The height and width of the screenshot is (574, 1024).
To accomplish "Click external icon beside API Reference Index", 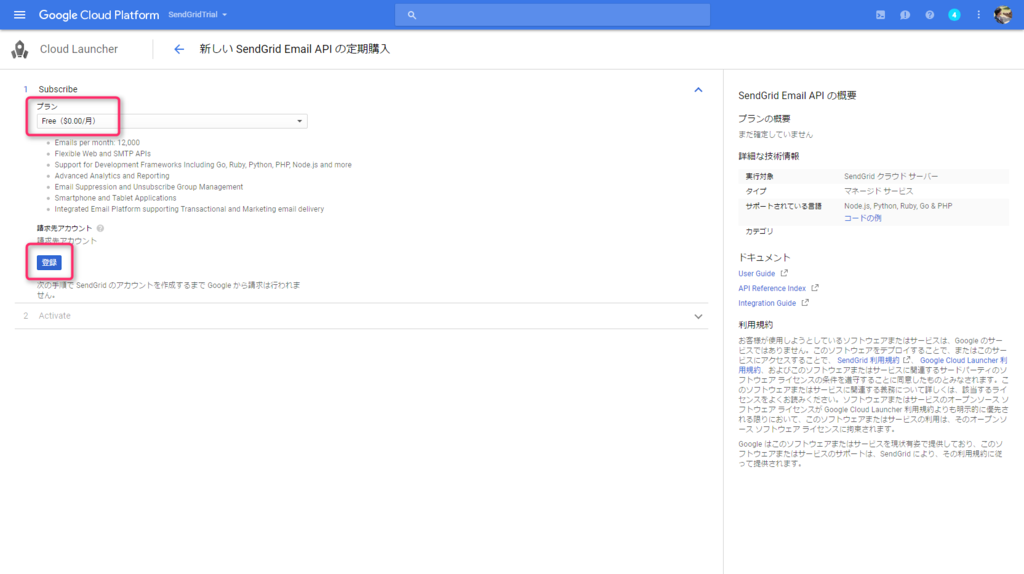I will pyautogui.click(x=814, y=287).
